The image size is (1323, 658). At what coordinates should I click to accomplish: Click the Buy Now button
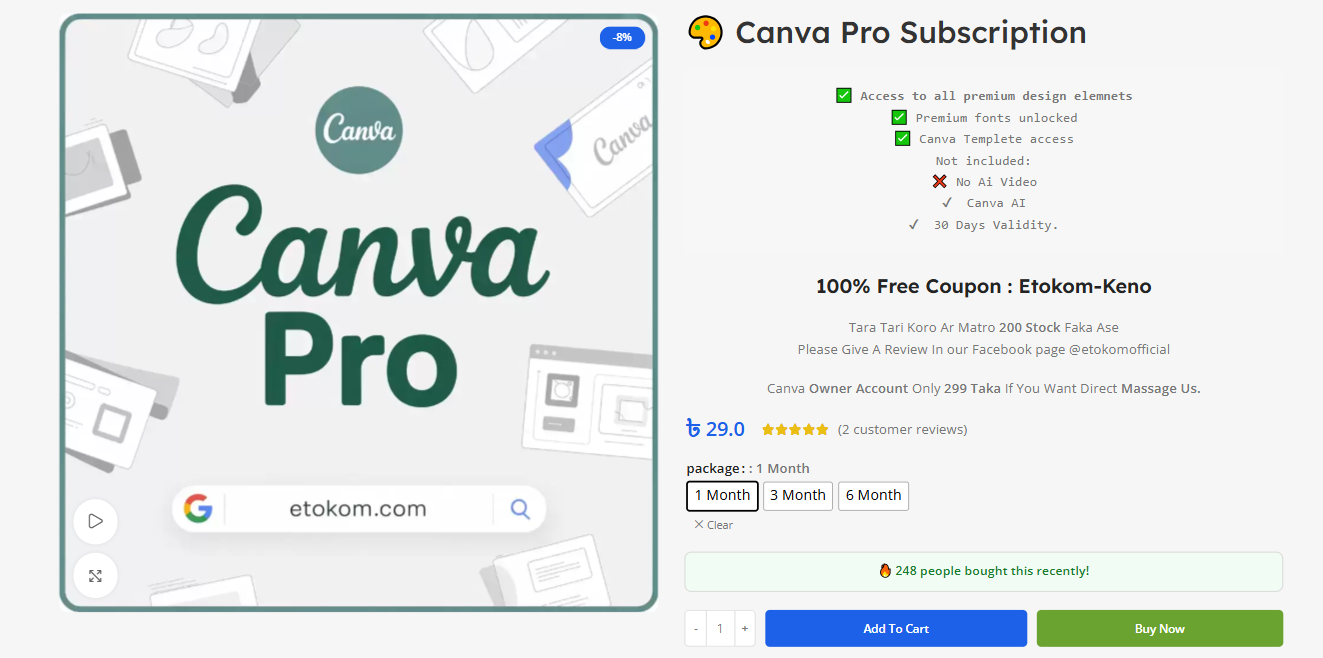[1160, 629]
